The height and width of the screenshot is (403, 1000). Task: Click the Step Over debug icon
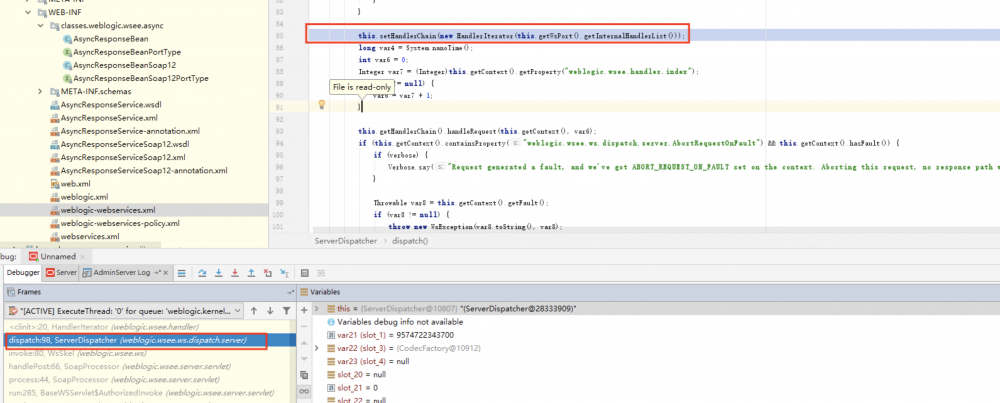coord(202,273)
